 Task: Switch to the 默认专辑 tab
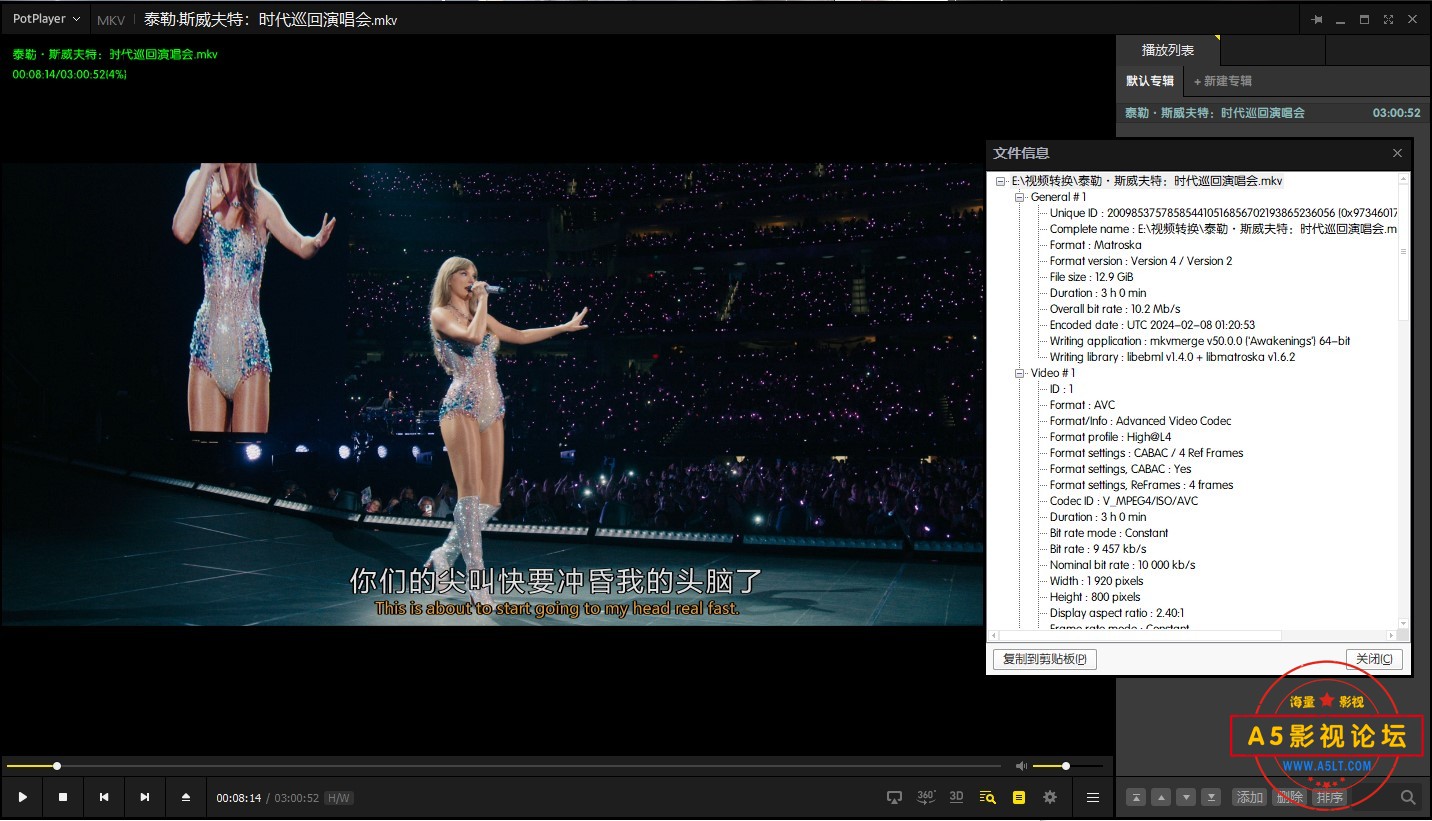click(x=1150, y=81)
